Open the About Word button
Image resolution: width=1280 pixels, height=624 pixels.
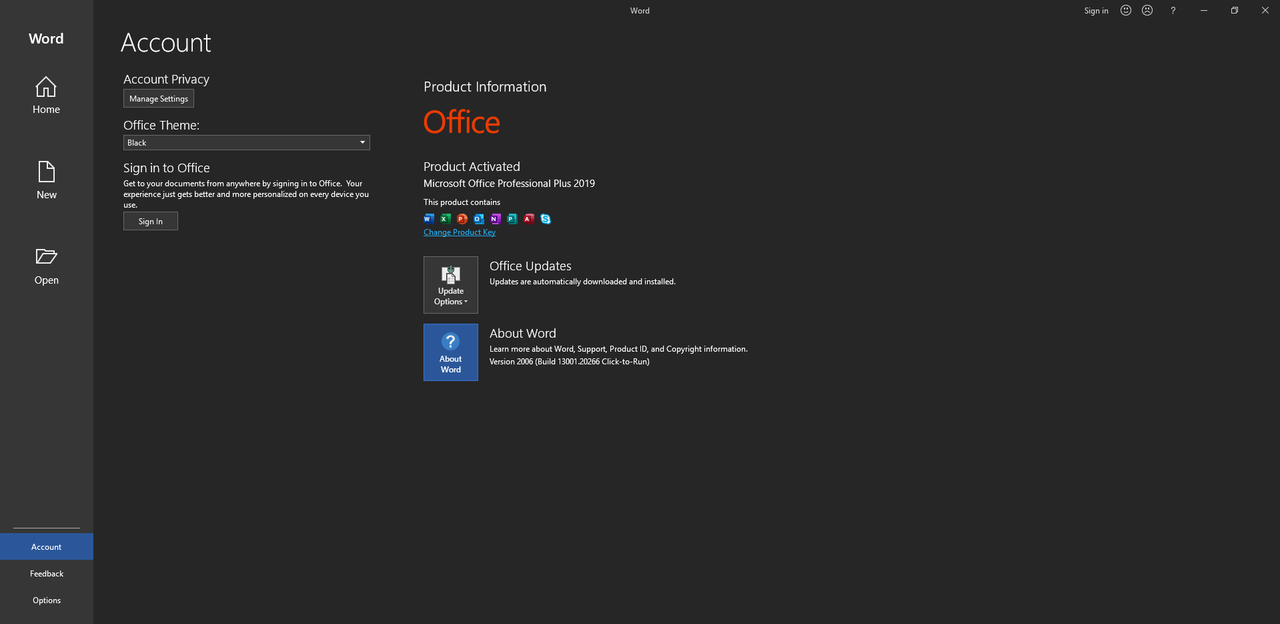451,352
